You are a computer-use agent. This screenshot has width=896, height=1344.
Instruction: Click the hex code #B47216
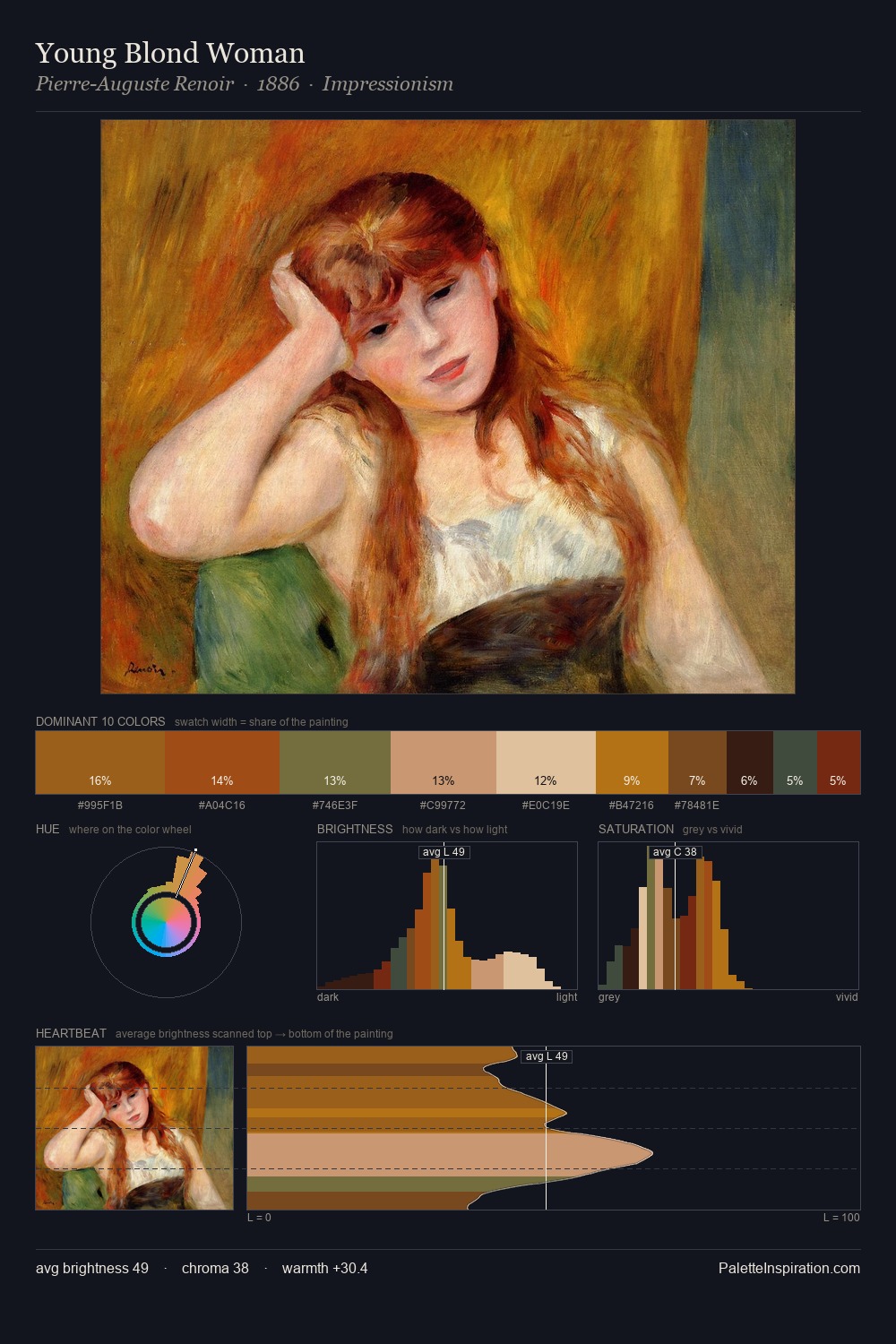[x=632, y=806]
